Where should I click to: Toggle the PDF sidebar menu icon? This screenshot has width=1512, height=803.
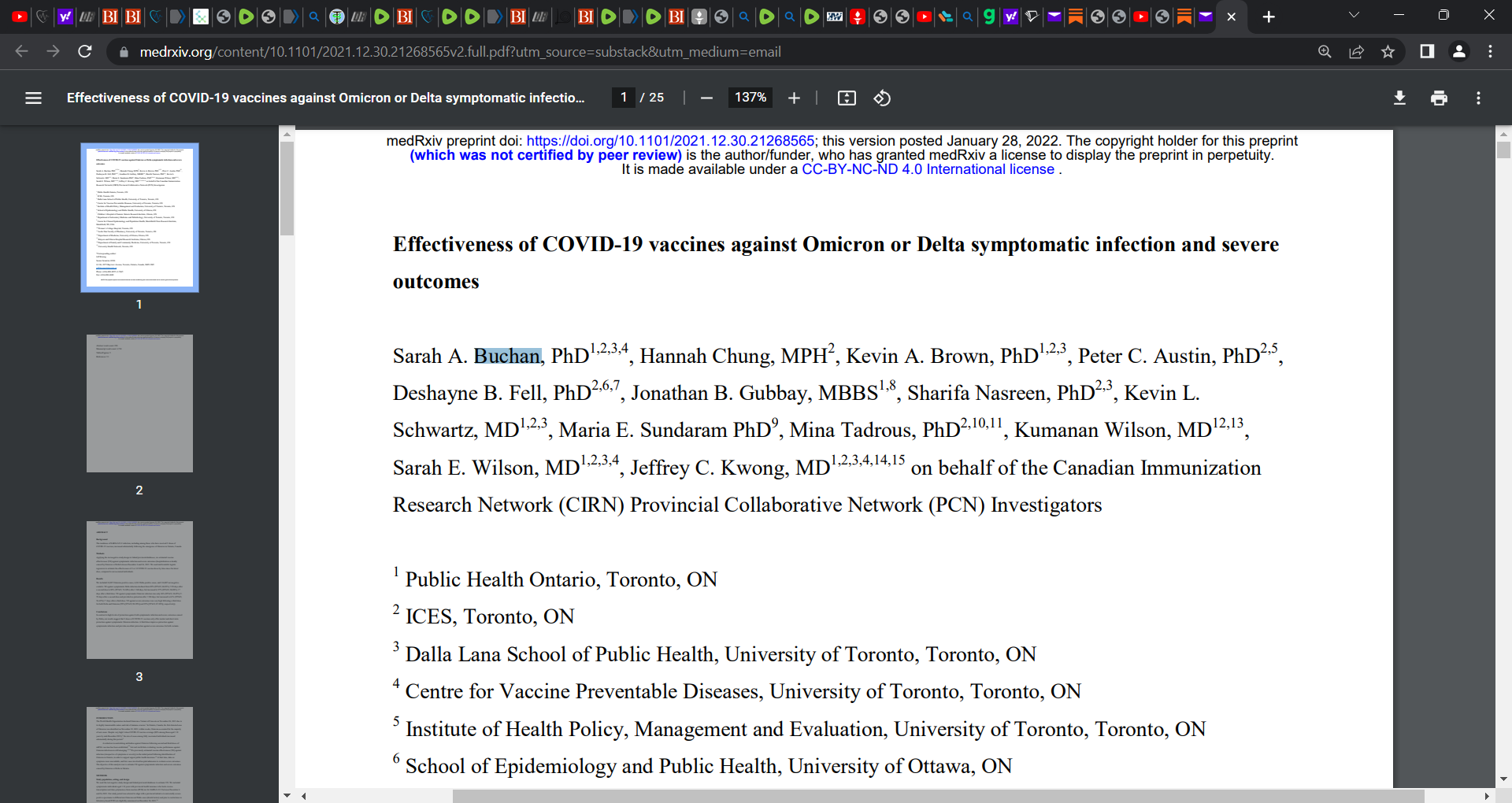pyautogui.click(x=33, y=98)
